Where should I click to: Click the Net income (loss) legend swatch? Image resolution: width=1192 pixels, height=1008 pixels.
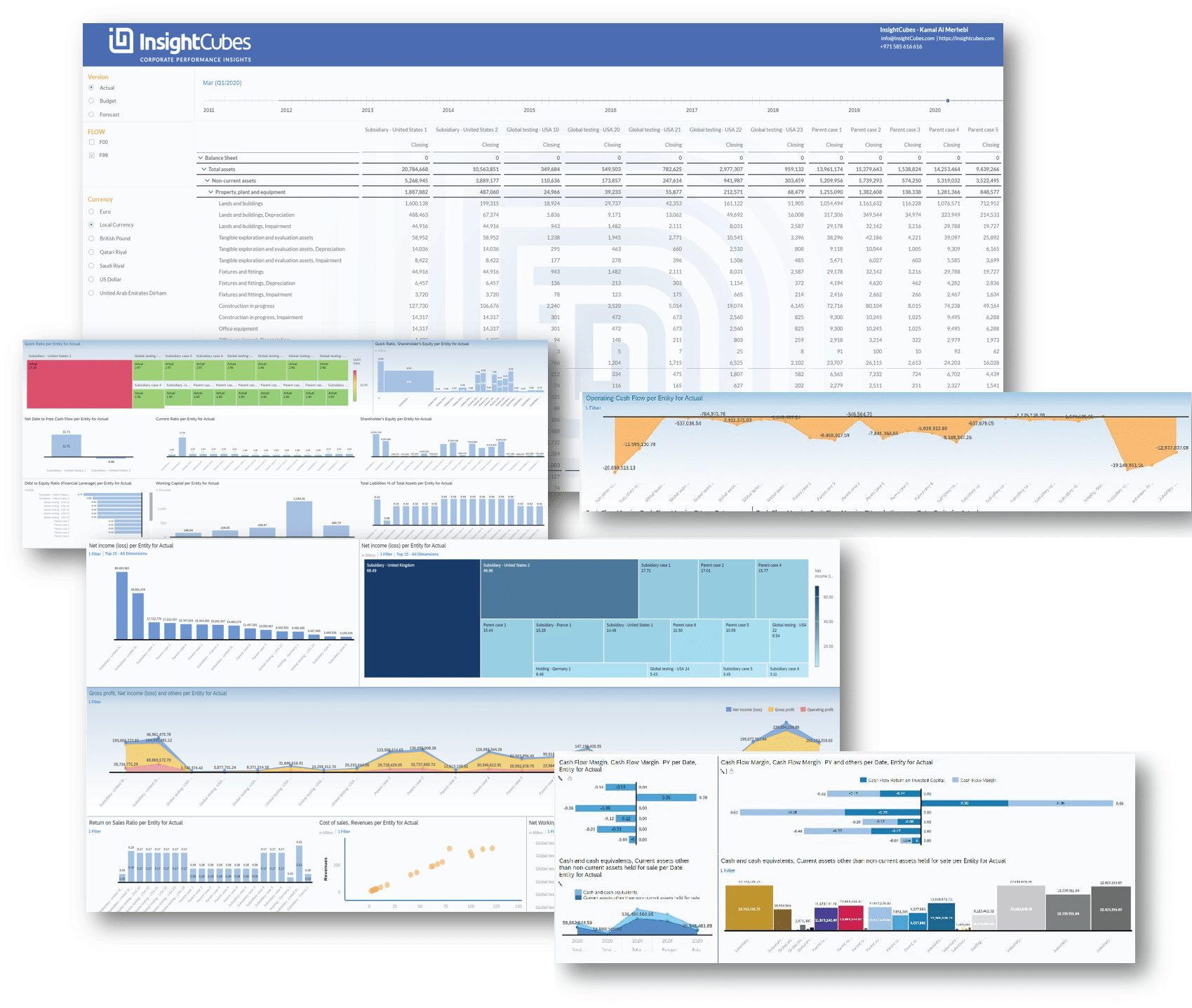tap(728, 709)
